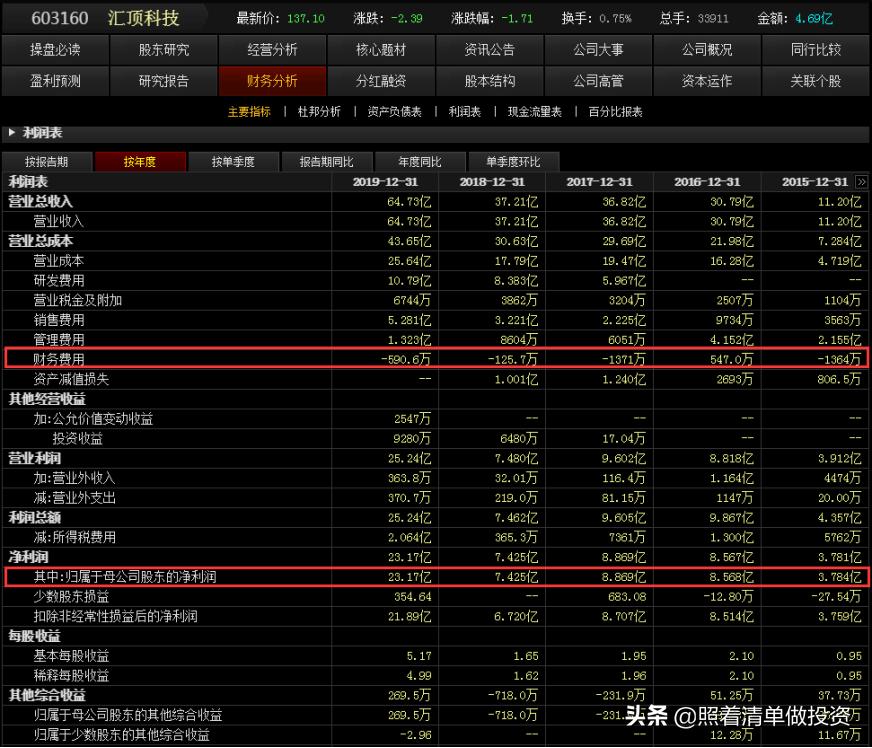Open the 股本结构 tab

[489, 81]
